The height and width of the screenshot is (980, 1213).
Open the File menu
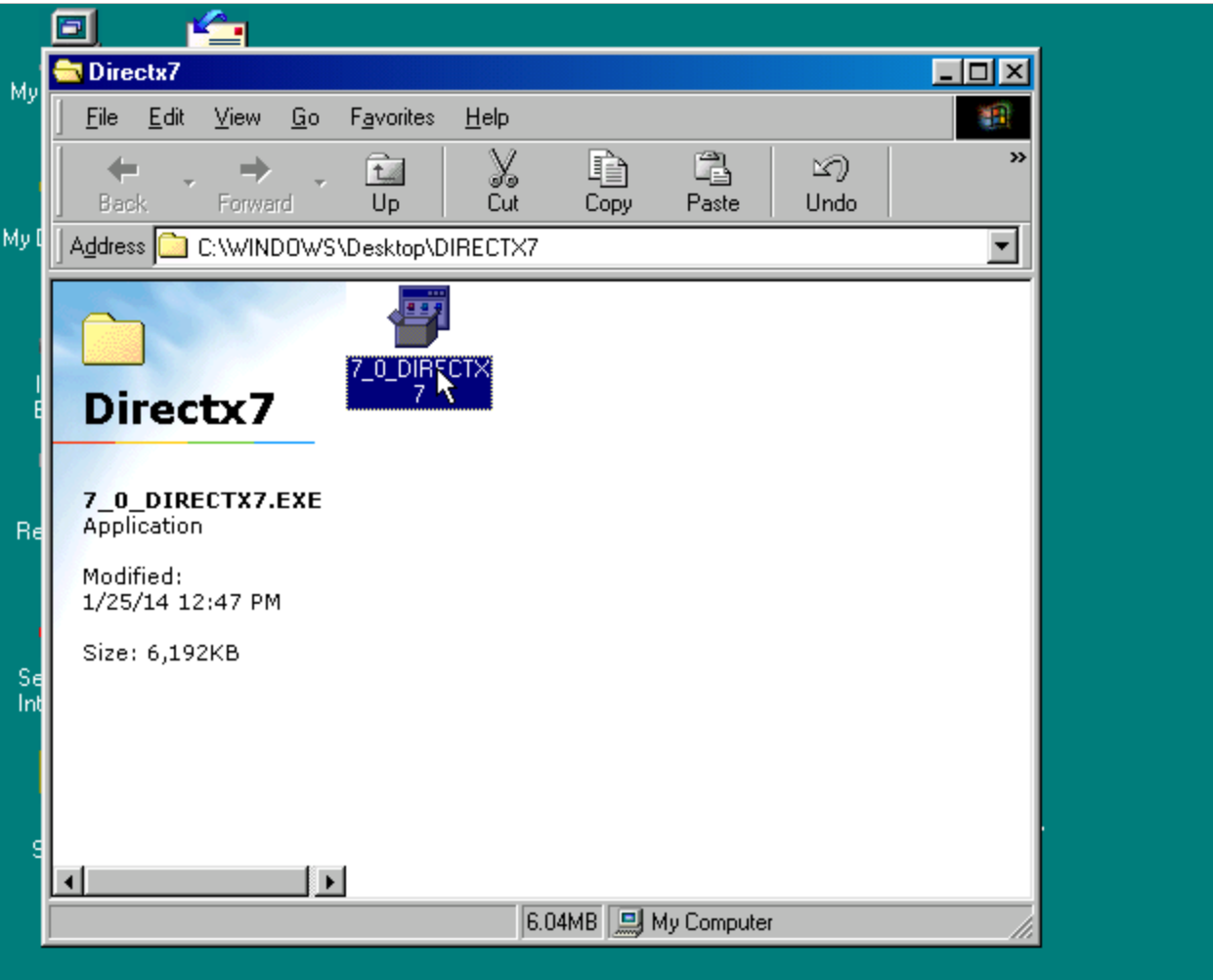tap(102, 117)
